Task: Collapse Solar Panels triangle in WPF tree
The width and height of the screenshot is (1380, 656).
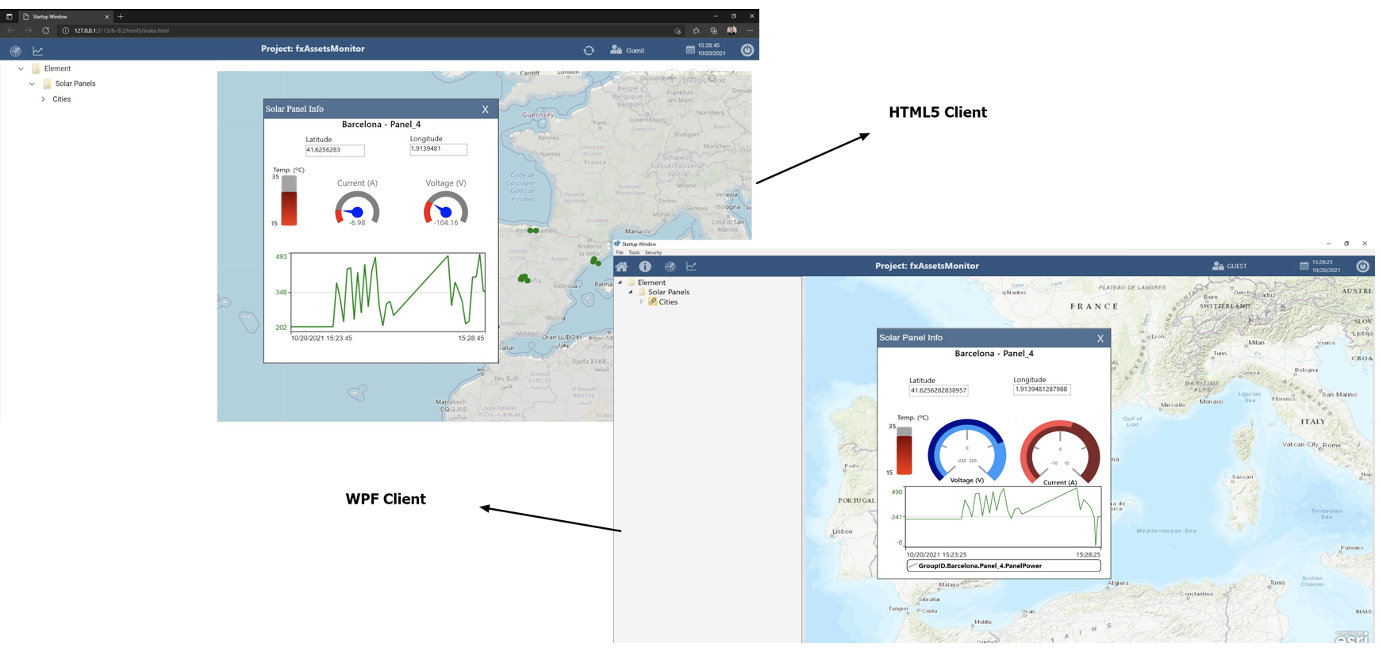Action: click(630, 292)
